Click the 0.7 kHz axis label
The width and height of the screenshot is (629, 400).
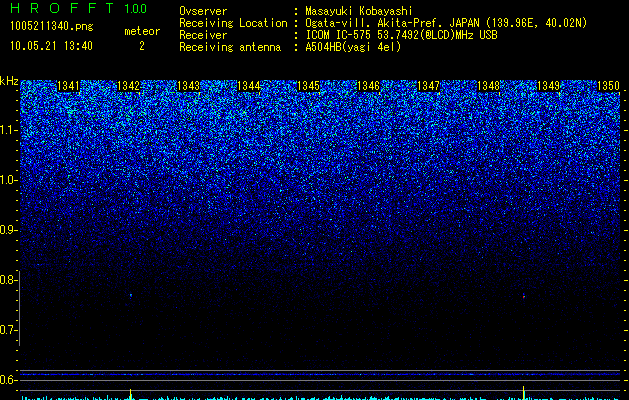(x=8, y=330)
